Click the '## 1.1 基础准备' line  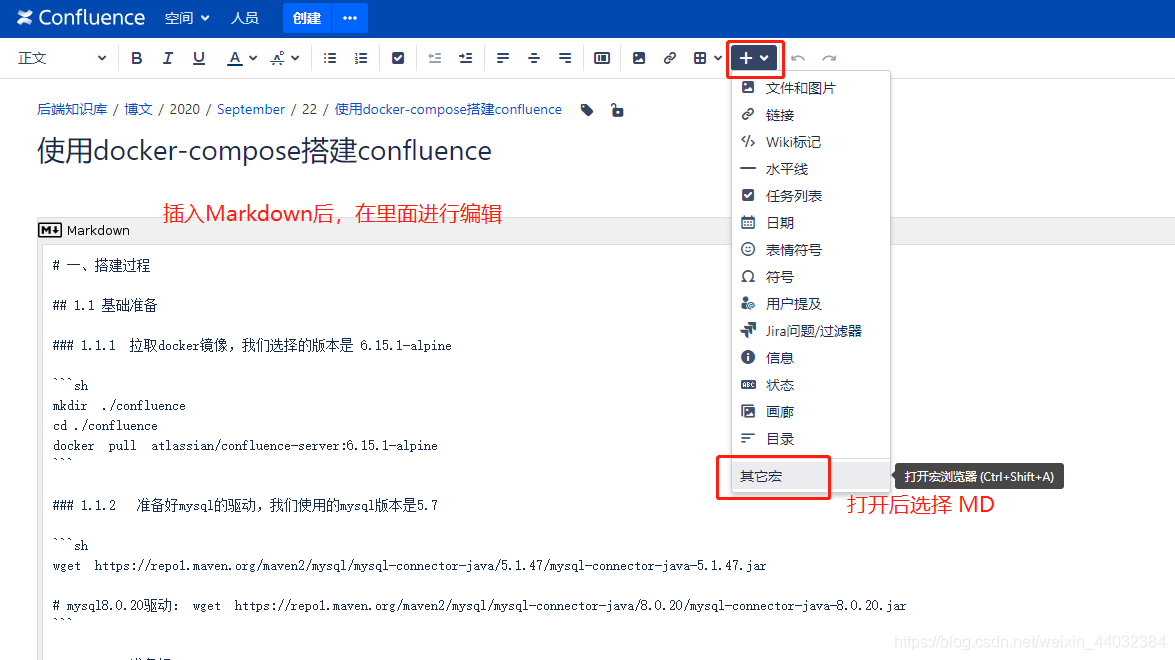pyautogui.click(x=105, y=305)
